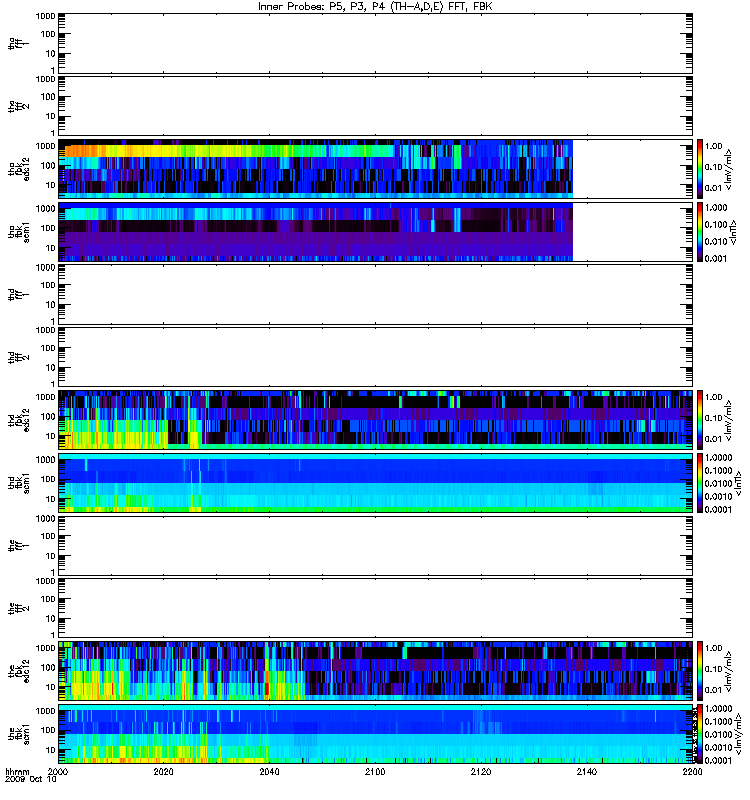
Task: Click the 1.00 value on tha edc12 colorbar
Action: tap(713, 146)
